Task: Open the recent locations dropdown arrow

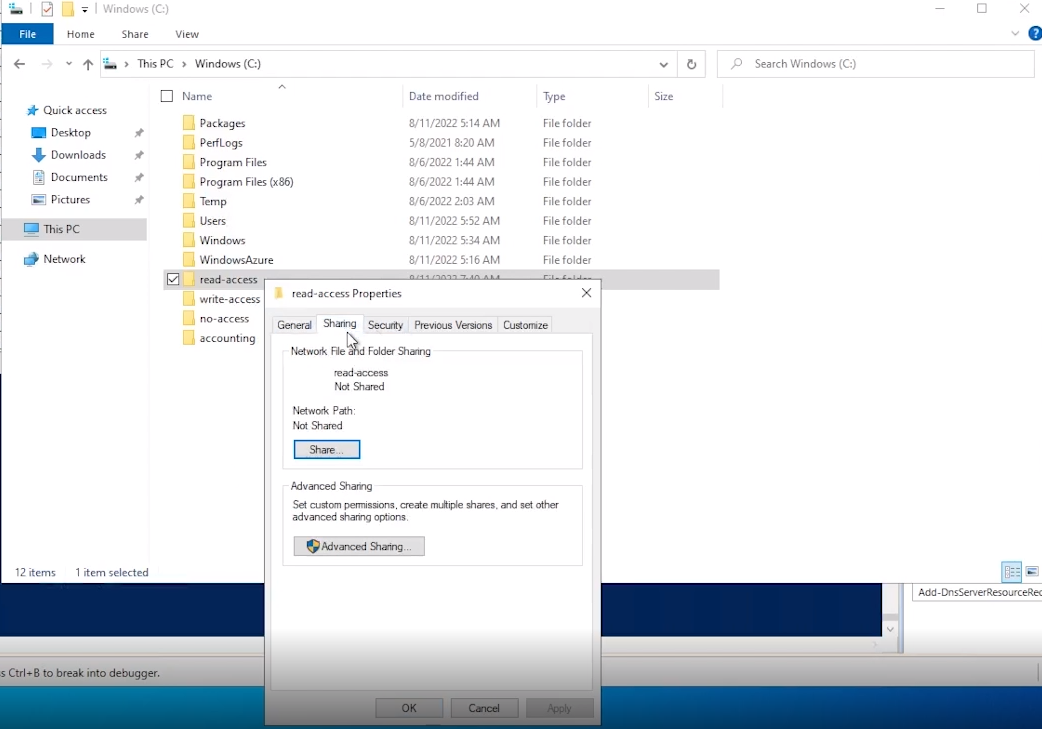Action: (x=68, y=64)
